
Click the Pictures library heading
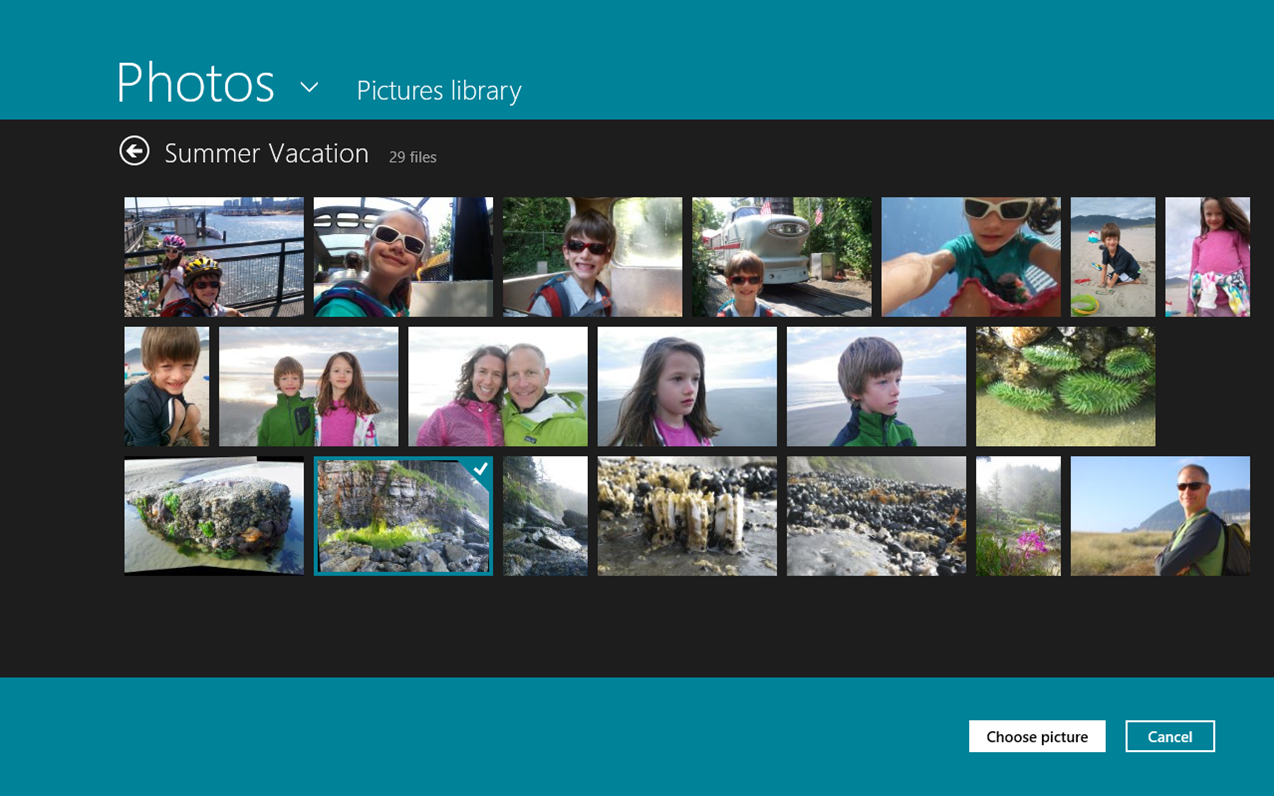(439, 90)
